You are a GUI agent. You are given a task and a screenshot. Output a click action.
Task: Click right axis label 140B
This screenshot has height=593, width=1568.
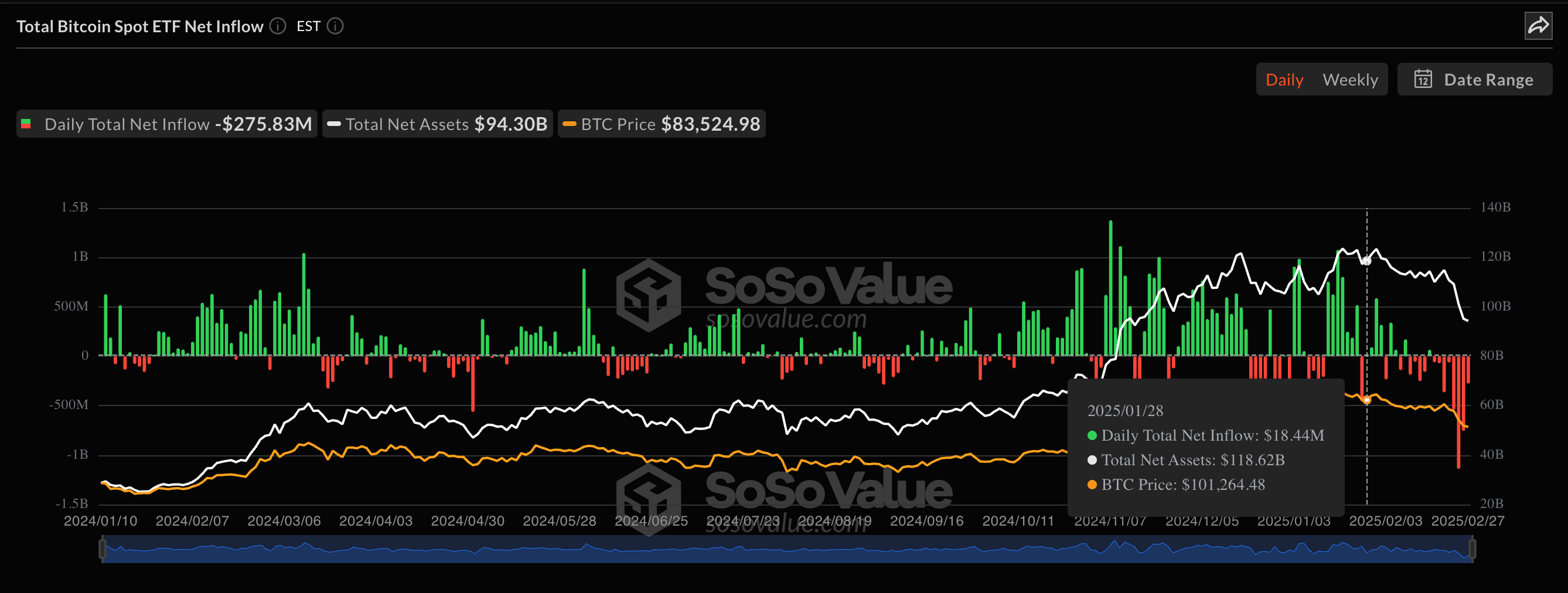(x=1495, y=207)
